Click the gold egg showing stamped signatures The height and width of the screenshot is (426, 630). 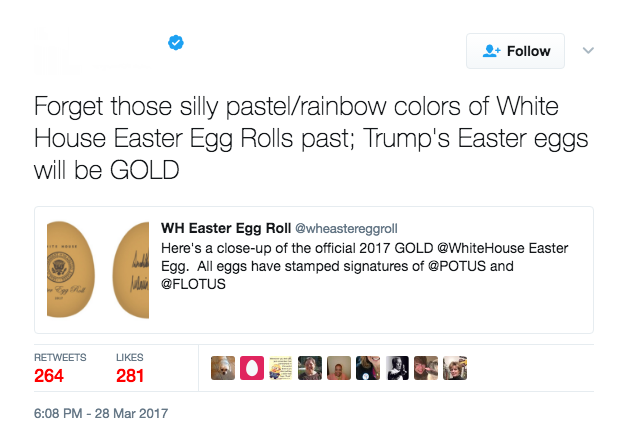(132, 270)
